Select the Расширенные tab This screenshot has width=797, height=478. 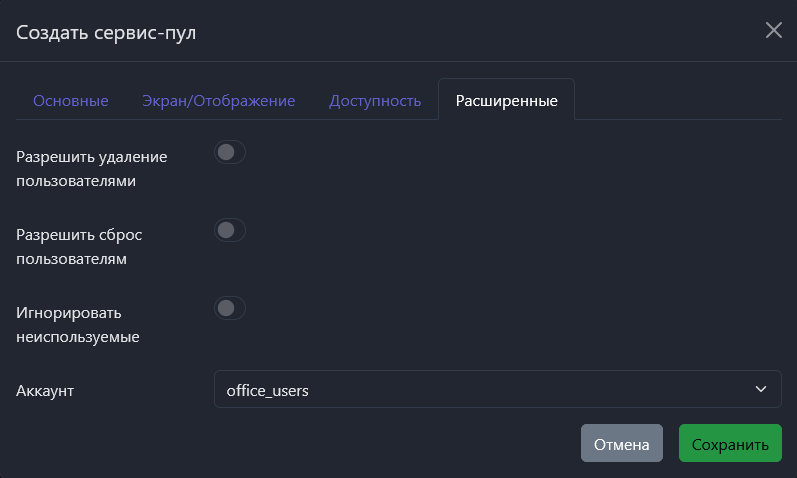point(506,101)
